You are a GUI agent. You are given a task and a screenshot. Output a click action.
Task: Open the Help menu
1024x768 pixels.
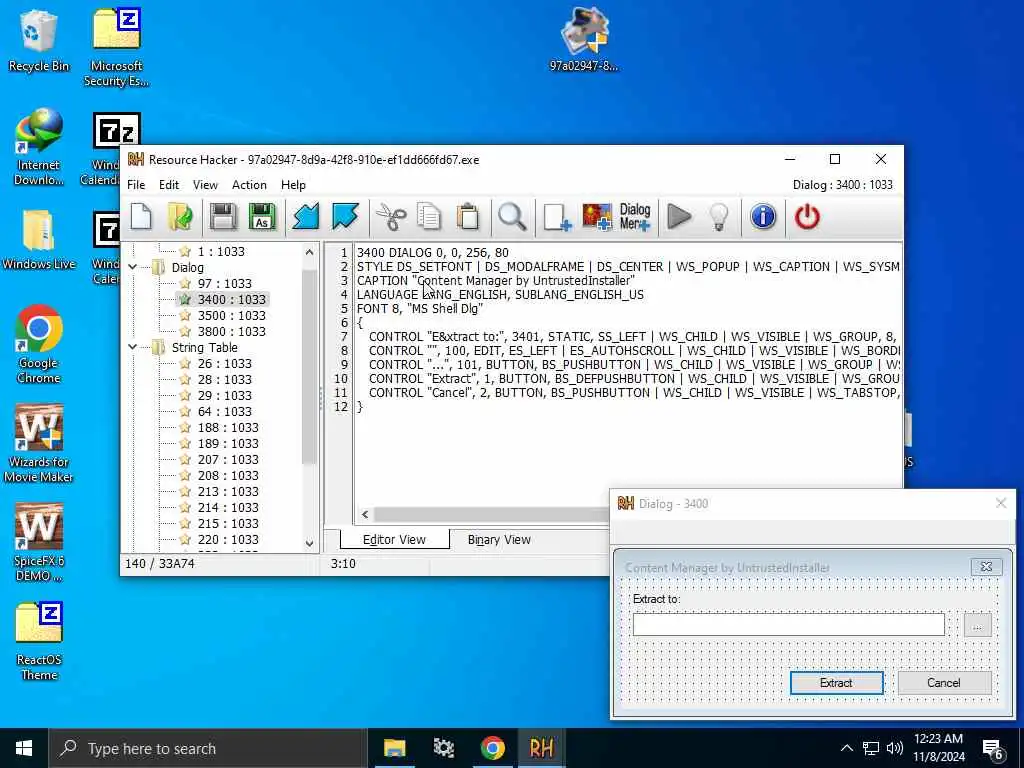tap(293, 185)
